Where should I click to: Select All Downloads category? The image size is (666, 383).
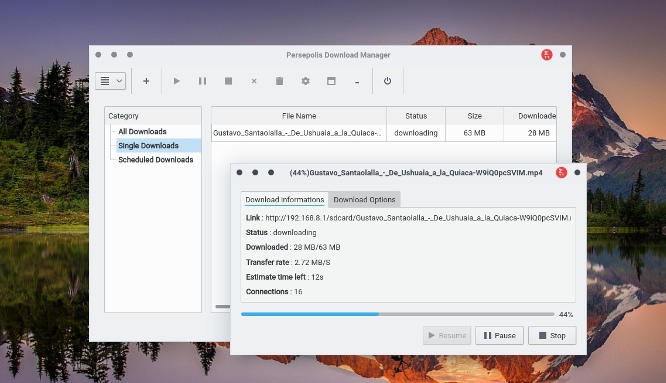tap(142, 131)
